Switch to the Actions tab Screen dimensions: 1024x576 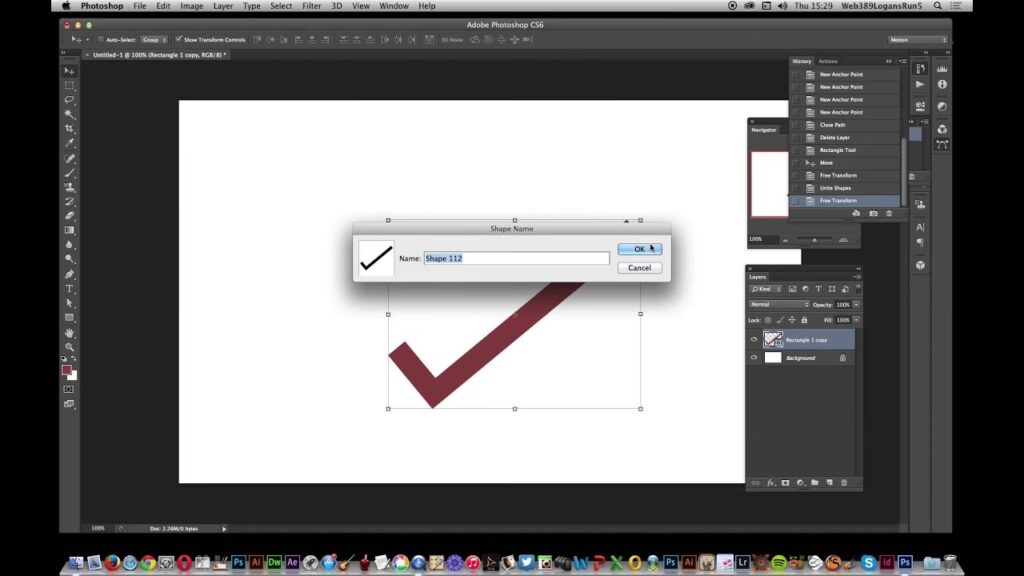pos(828,61)
